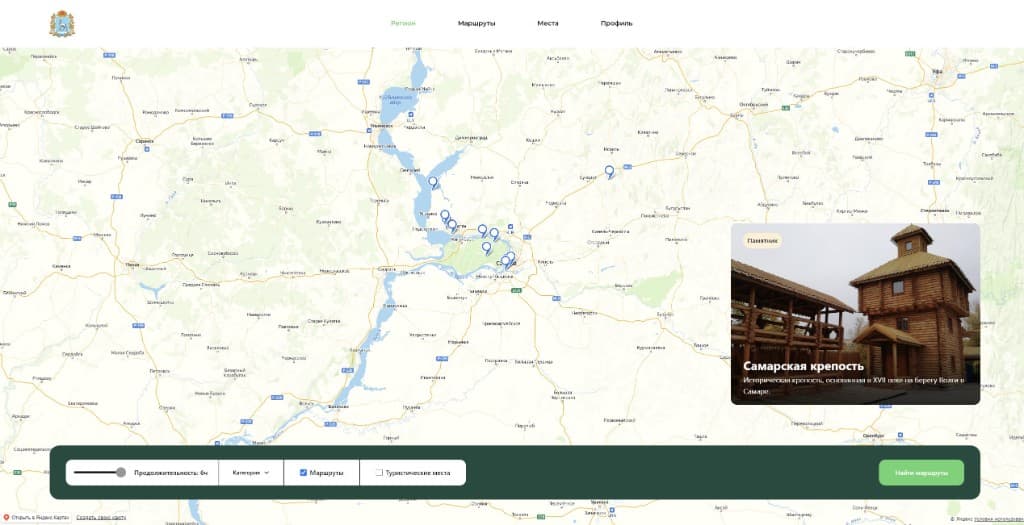
Task: Click the Самарская крепость card title
Action: [803, 366]
